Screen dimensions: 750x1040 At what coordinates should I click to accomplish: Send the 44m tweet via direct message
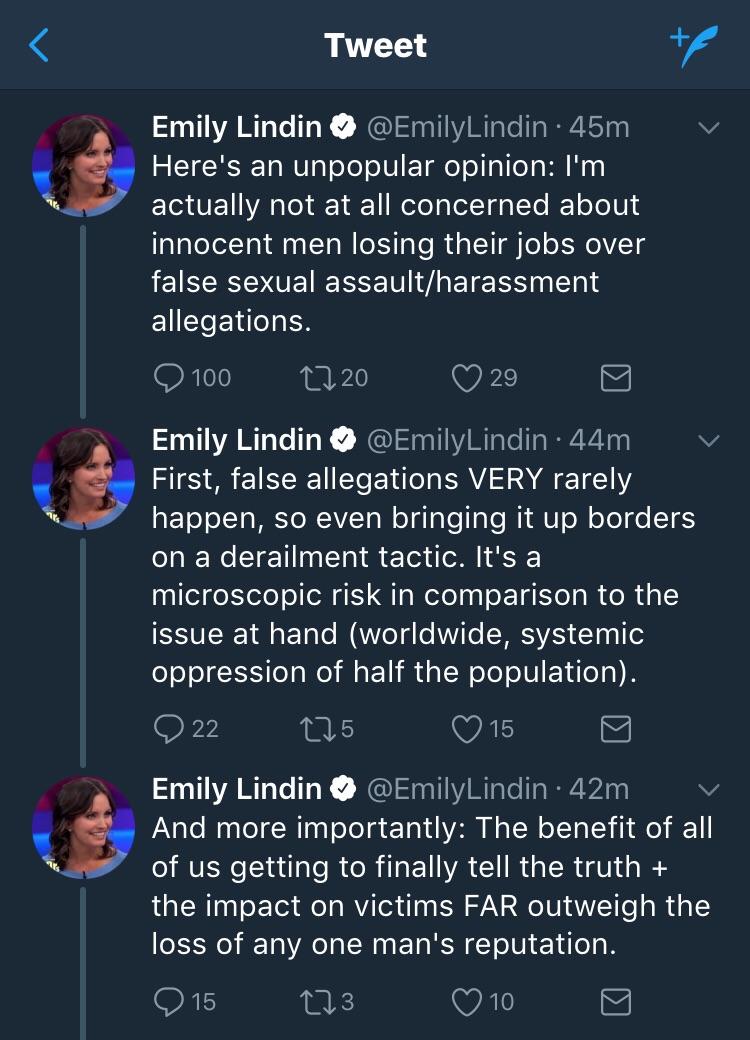click(x=615, y=729)
